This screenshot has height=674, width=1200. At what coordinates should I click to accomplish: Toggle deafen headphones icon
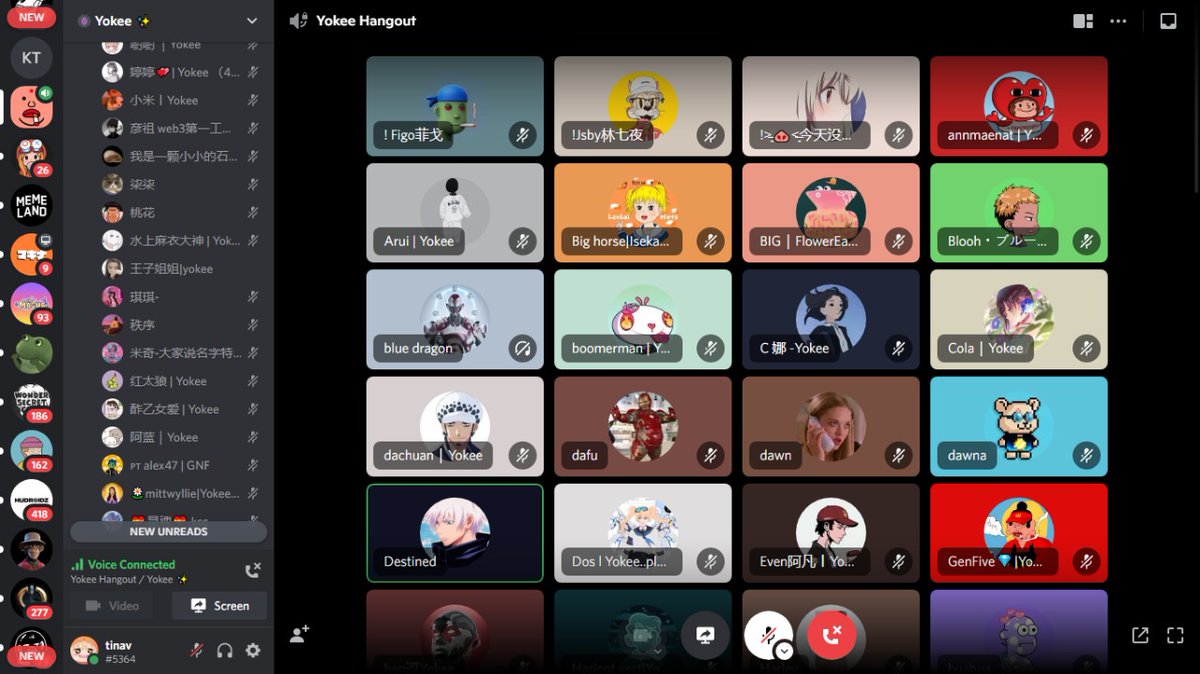(225, 650)
